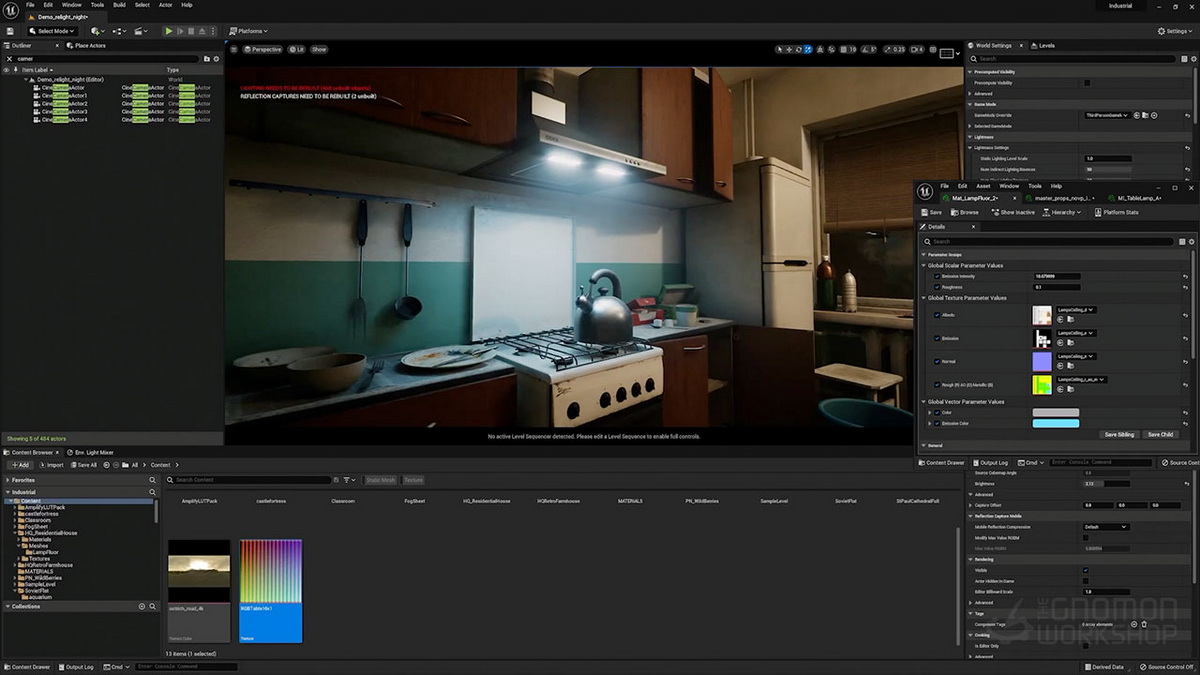Open the viewport layout icon
Screen dimensions: 1200x675
[x=947, y=53]
